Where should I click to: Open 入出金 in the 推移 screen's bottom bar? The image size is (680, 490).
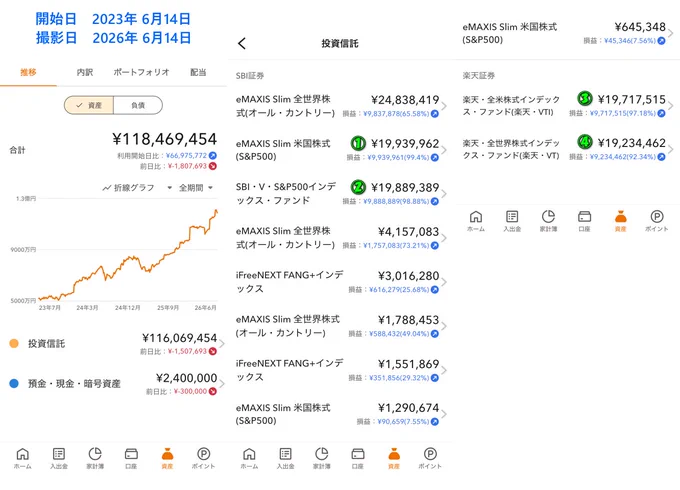(59, 458)
